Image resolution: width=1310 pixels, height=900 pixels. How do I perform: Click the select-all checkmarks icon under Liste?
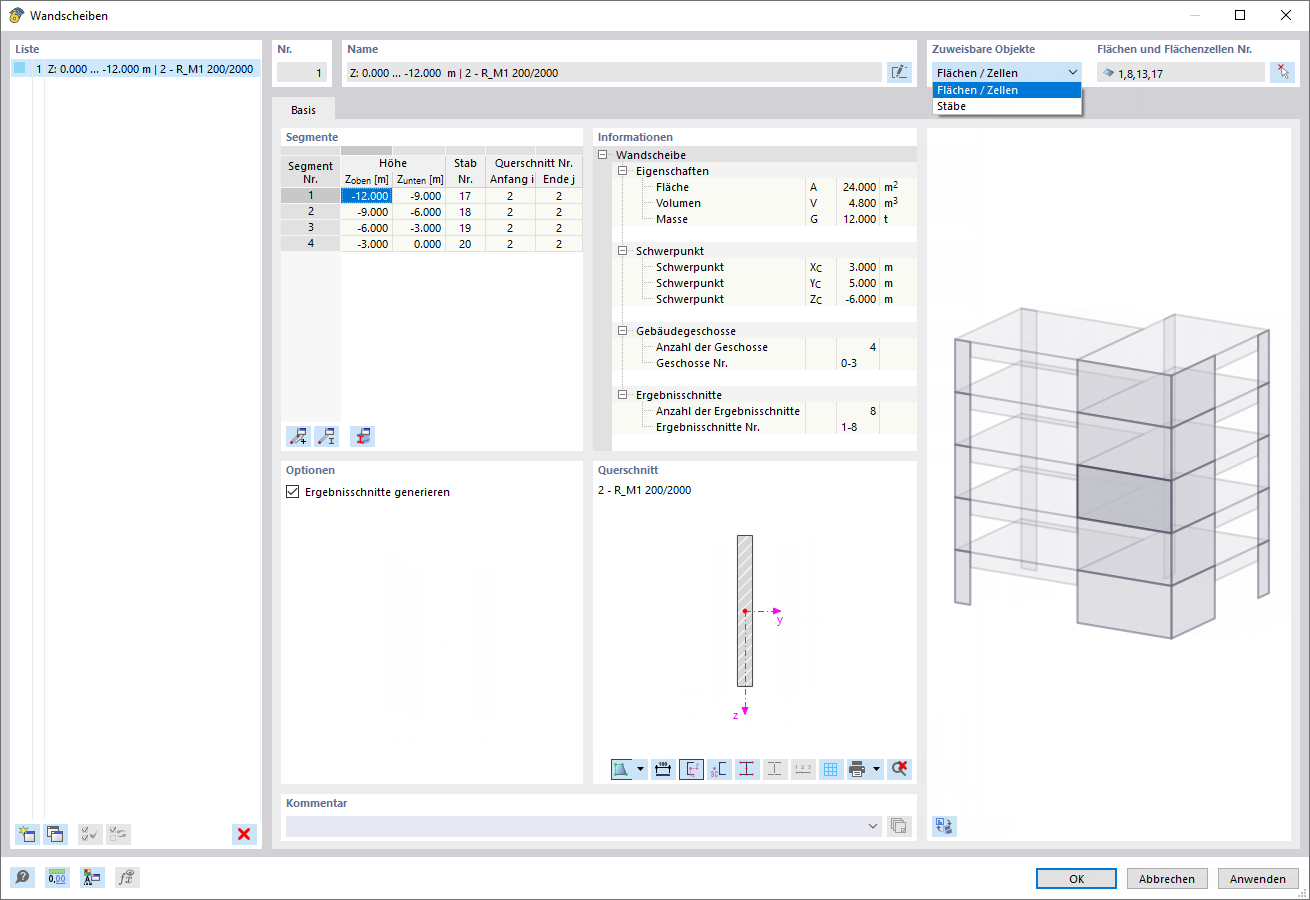[90, 834]
